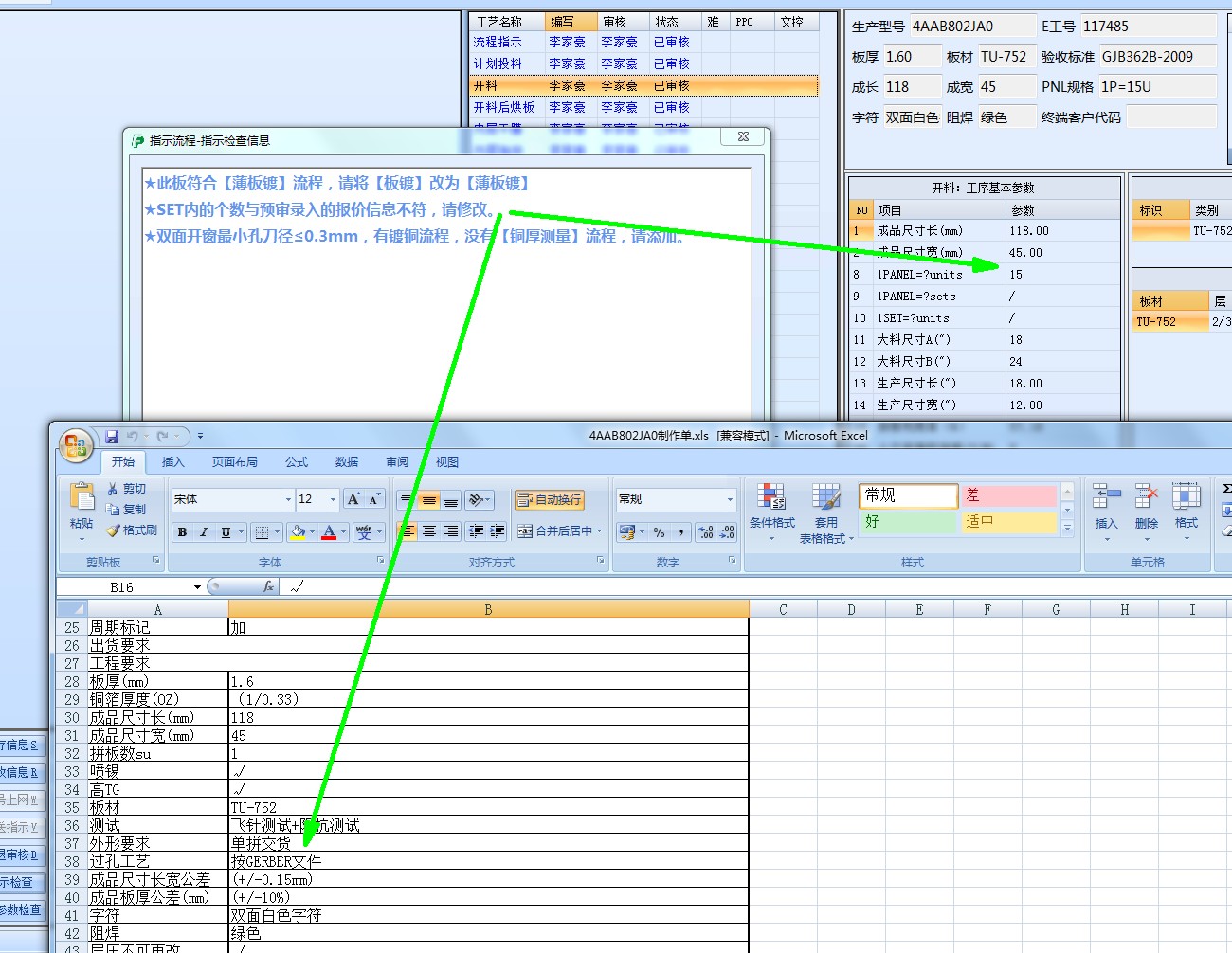Toggle italic formatting
Viewport: 1232px width, 953px height.
[x=204, y=532]
